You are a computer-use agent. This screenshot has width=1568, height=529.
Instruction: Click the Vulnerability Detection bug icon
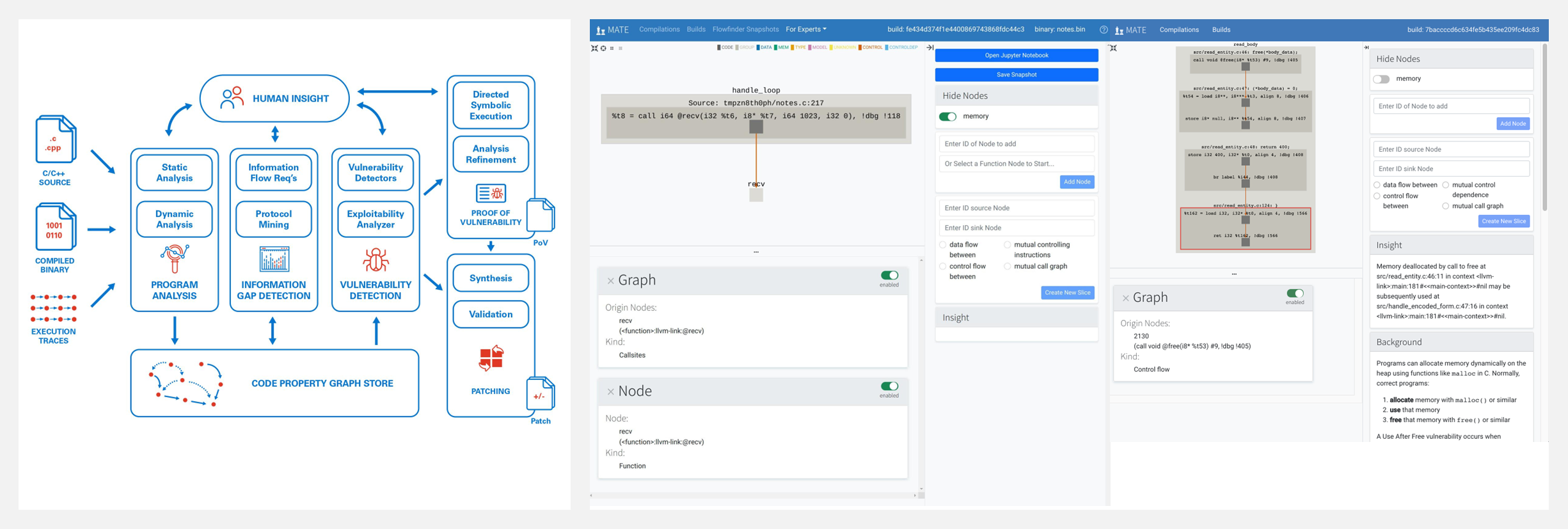[376, 260]
